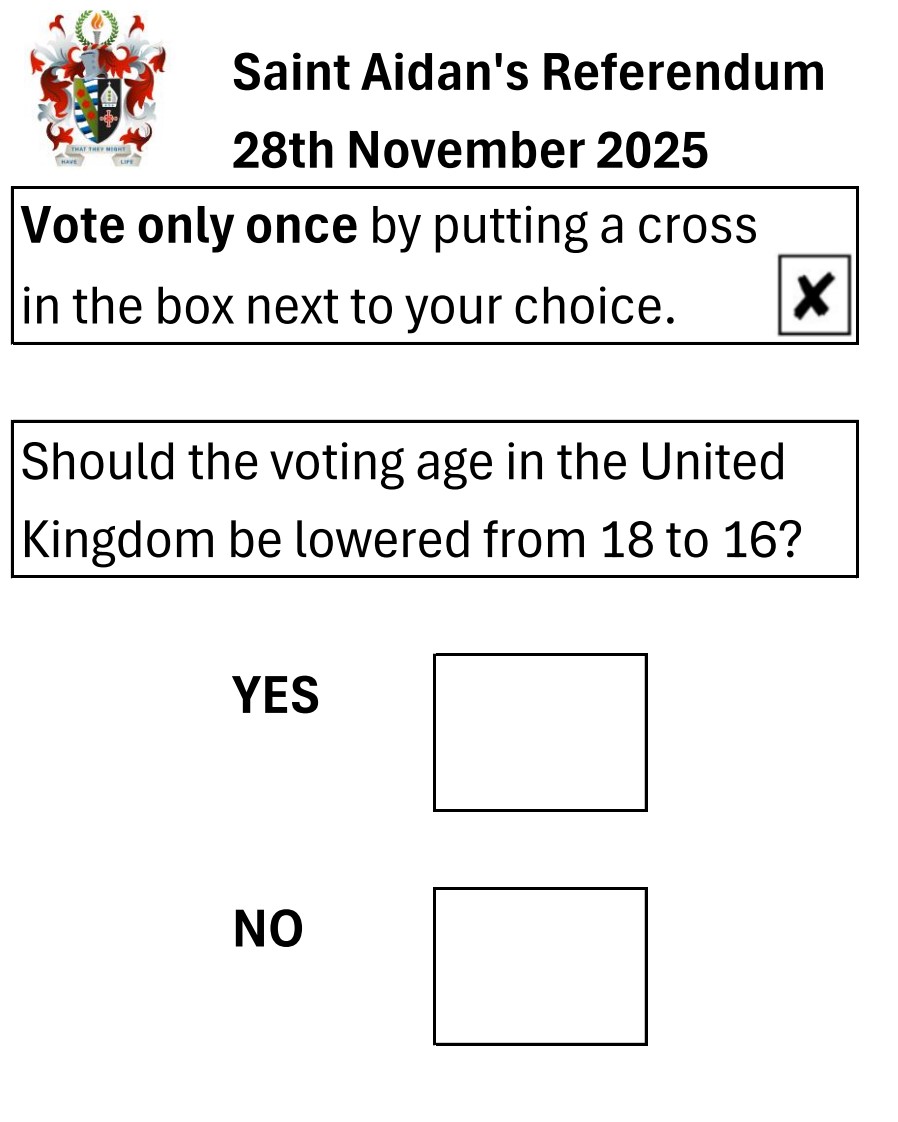Click the NO option label
The height and width of the screenshot is (1122, 898).
pos(268,930)
